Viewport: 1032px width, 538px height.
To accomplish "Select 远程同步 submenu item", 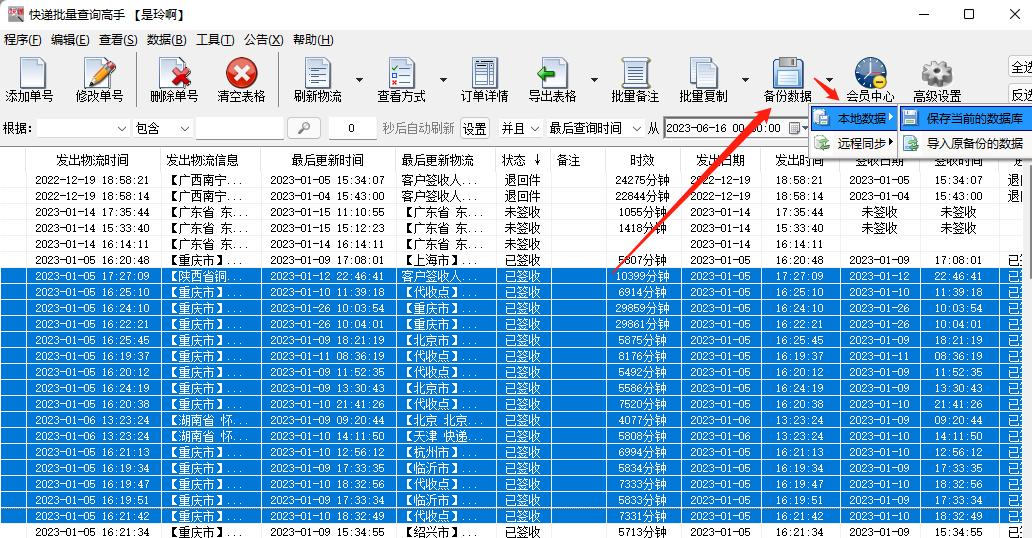I will (x=854, y=143).
